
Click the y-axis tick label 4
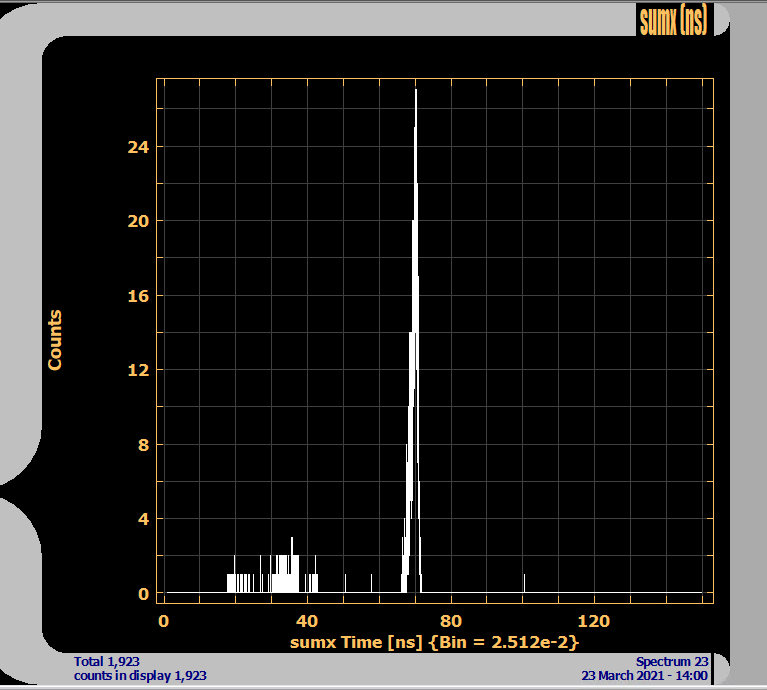[143, 519]
